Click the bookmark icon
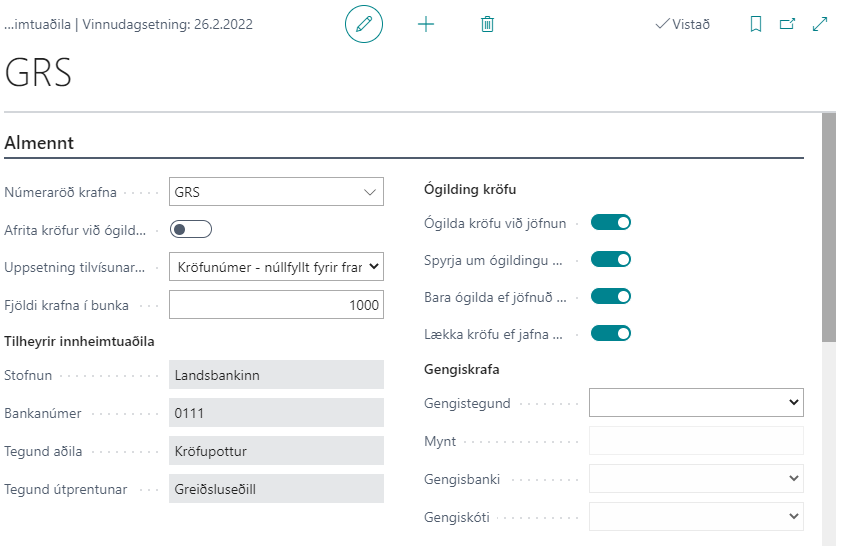 pos(756,24)
